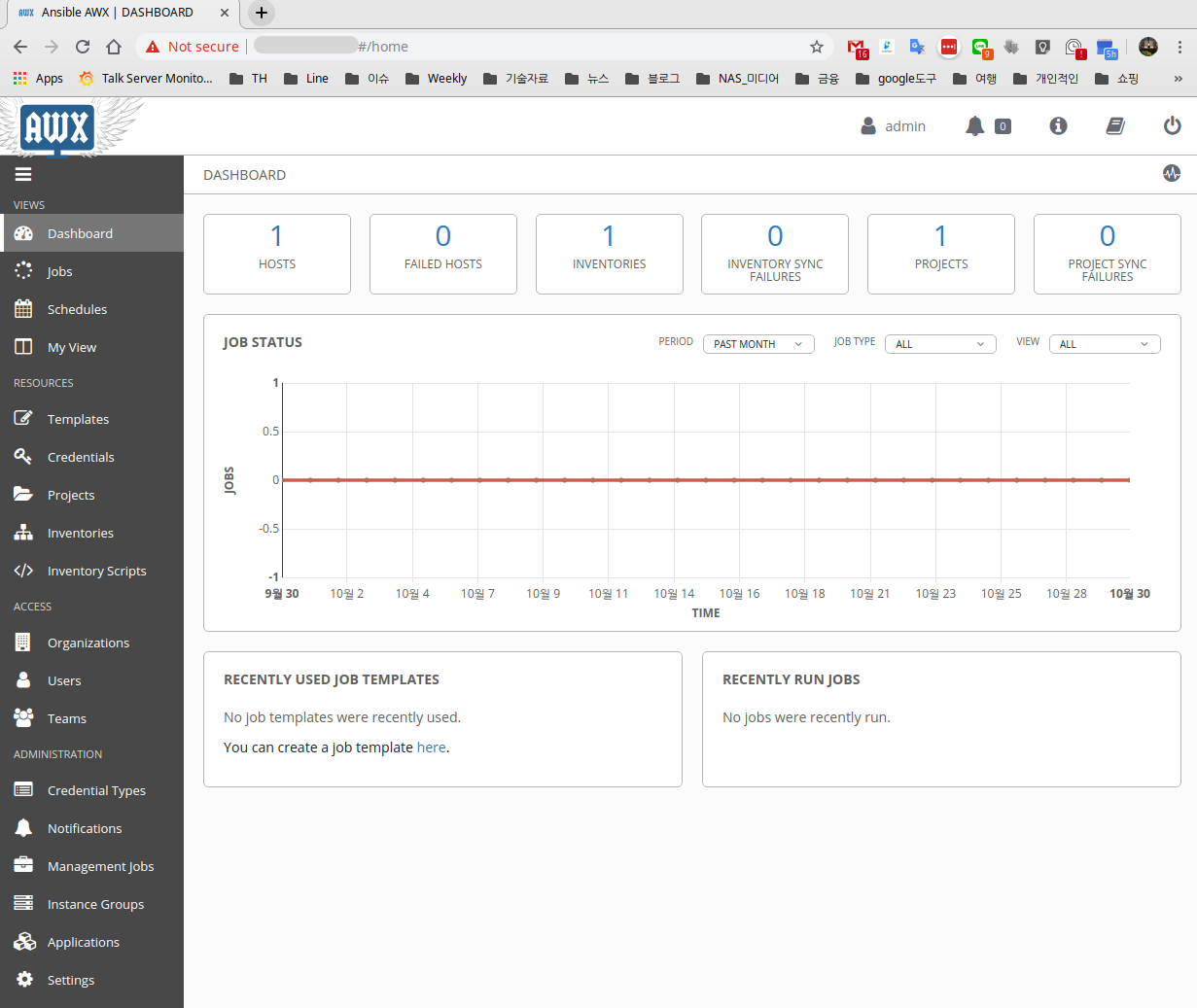Open the VIEW dropdown
The image size is (1197, 1008).
pos(1105,344)
